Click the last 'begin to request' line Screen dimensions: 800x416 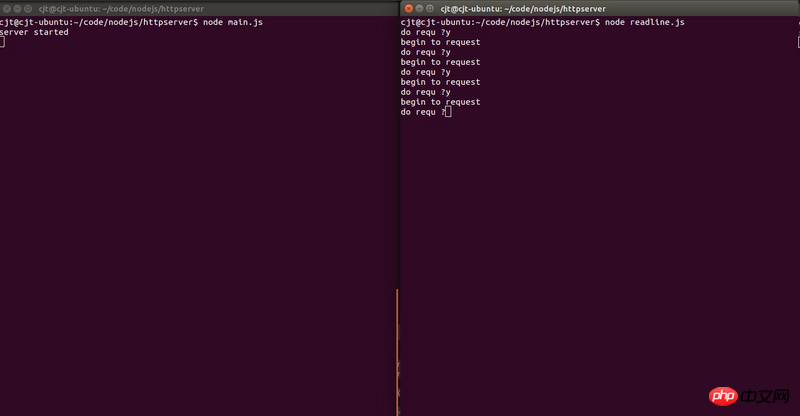[x=440, y=102]
